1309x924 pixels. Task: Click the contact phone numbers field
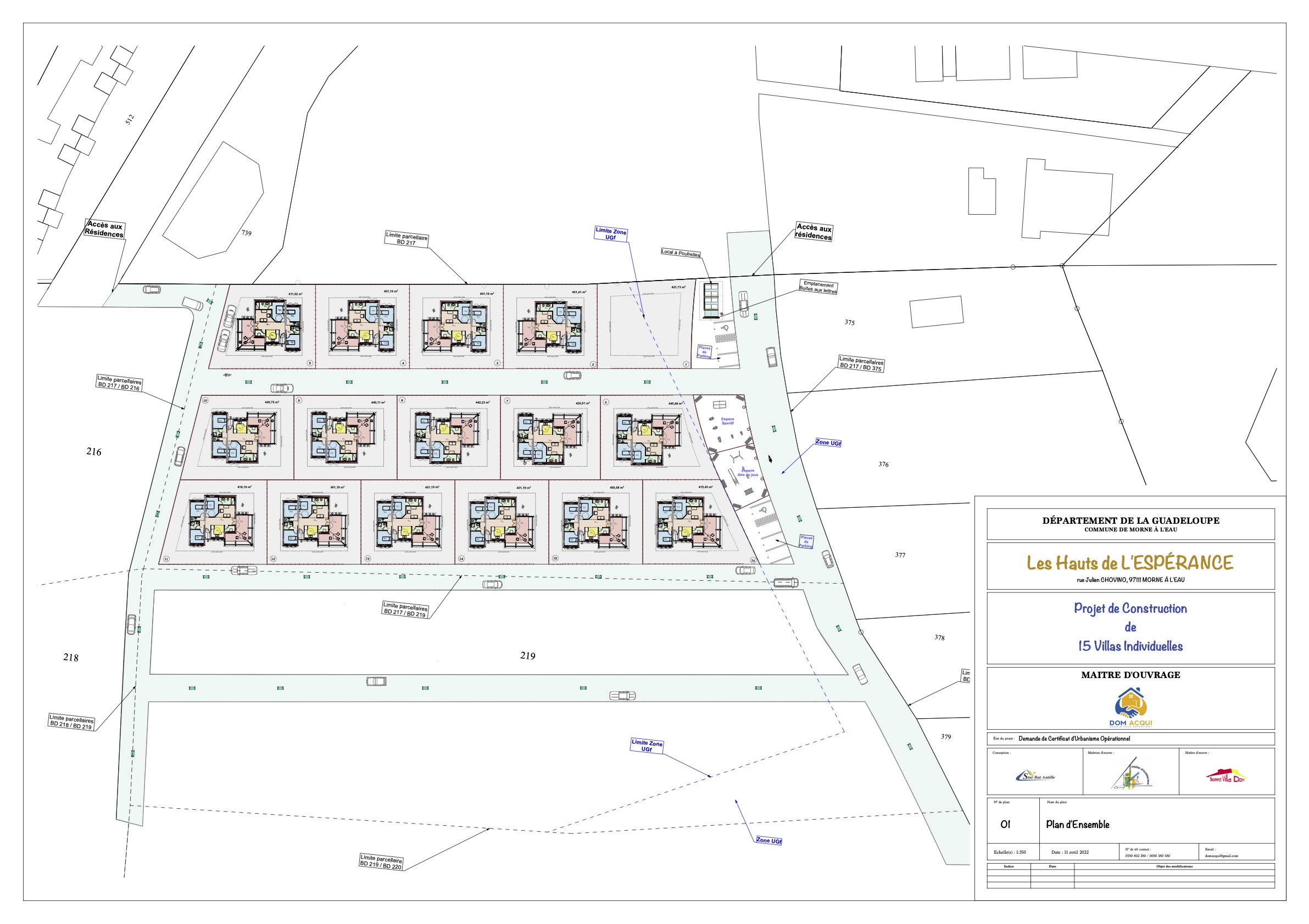point(1147,855)
